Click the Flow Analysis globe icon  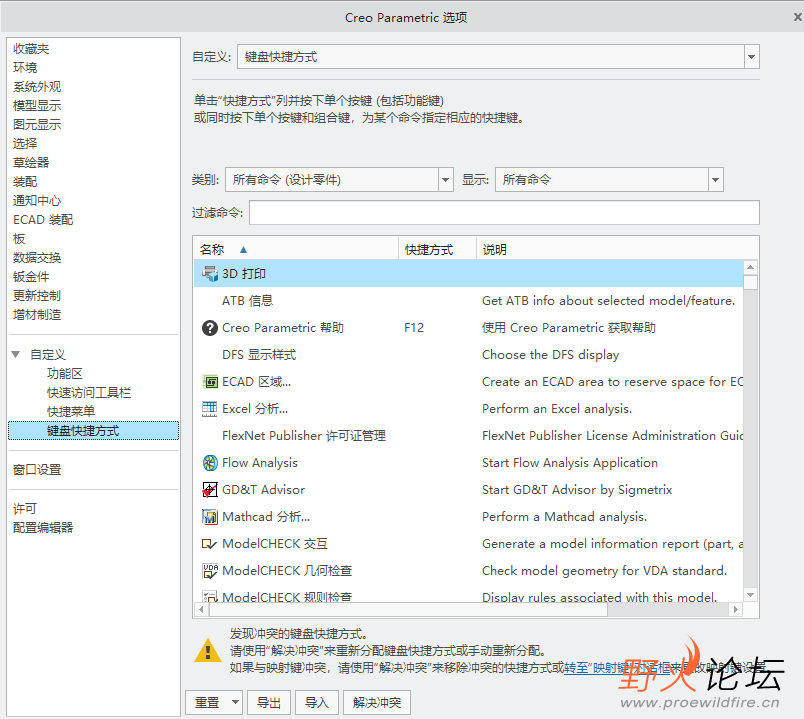(210, 463)
